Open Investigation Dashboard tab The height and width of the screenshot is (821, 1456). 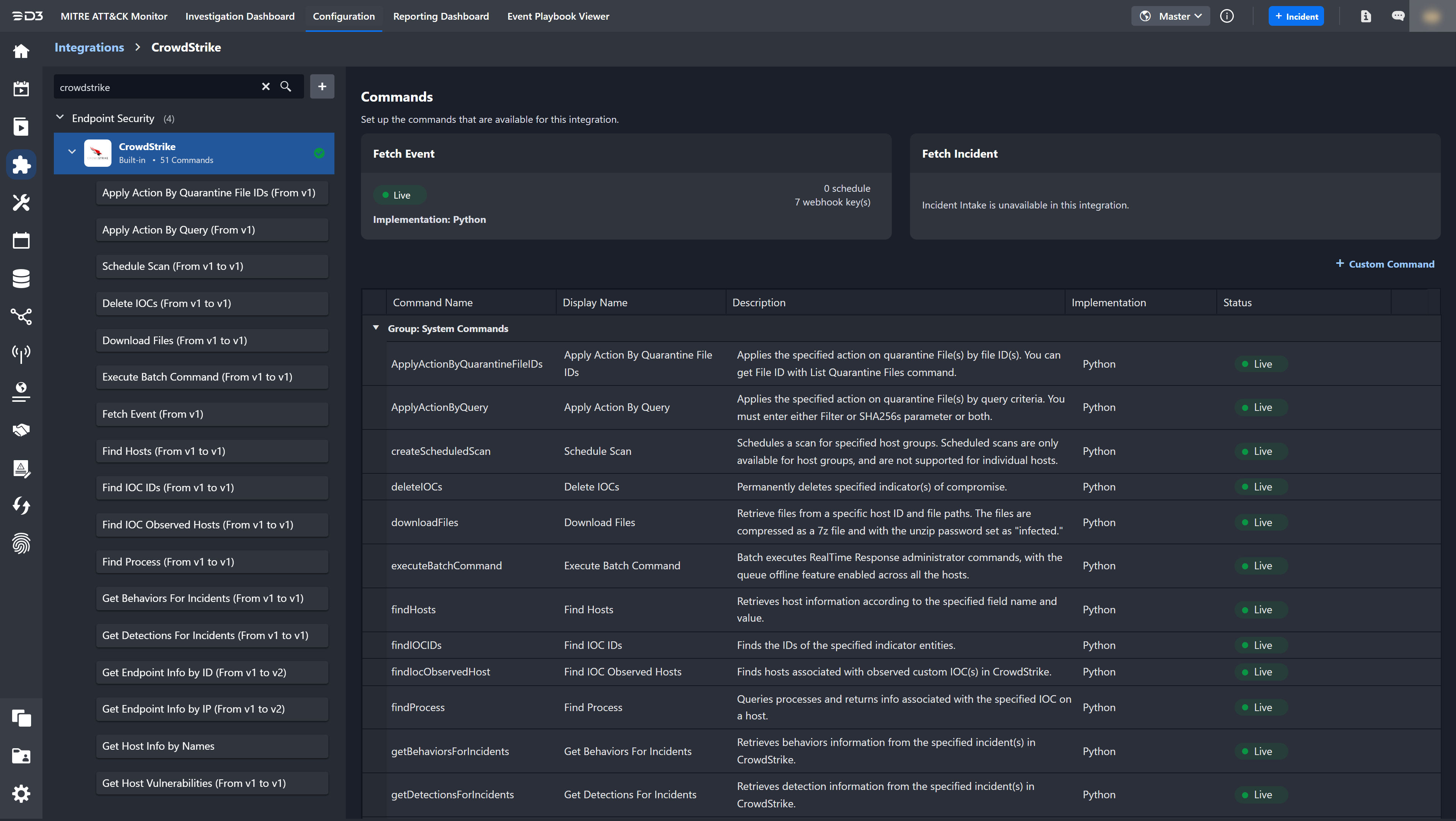pyautogui.click(x=240, y=16)
